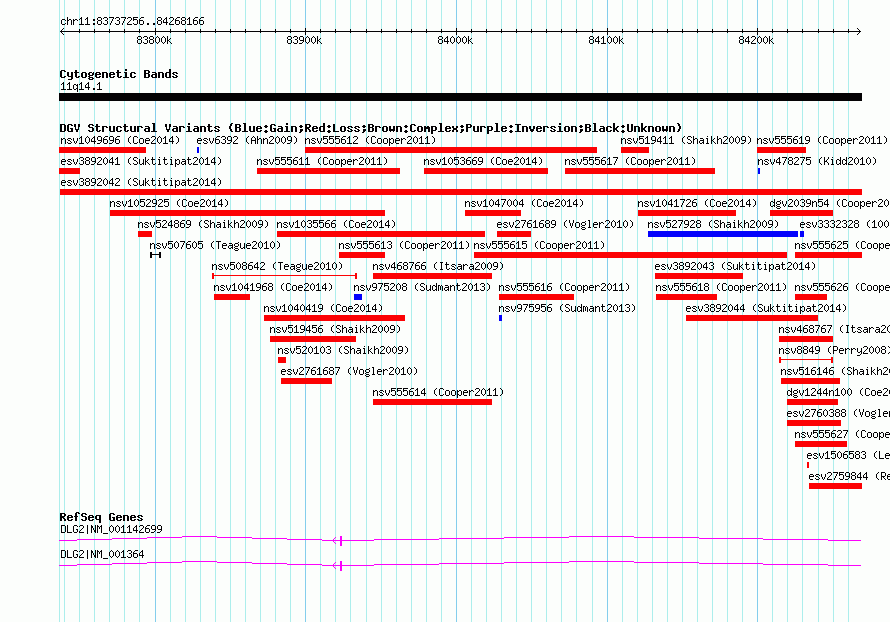The height and width of the screenshot is (622, 890).
Task: Select the nsv468767 variant label
Action: [x=834, y=329]
